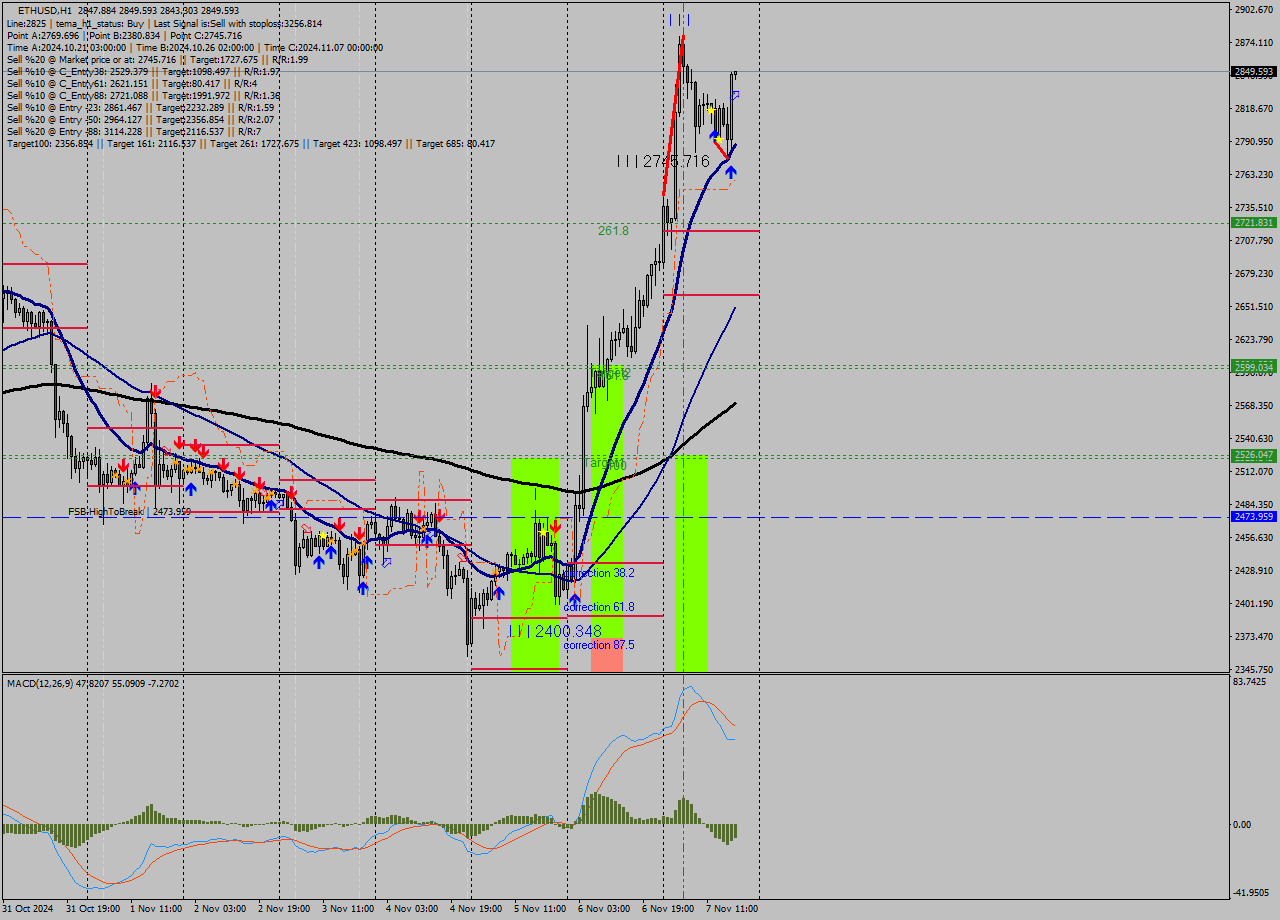Select the salmon rectangle beside correction 87.5
The height and width of the screenshot is (920, 1280).
click(x=607, y=655)
